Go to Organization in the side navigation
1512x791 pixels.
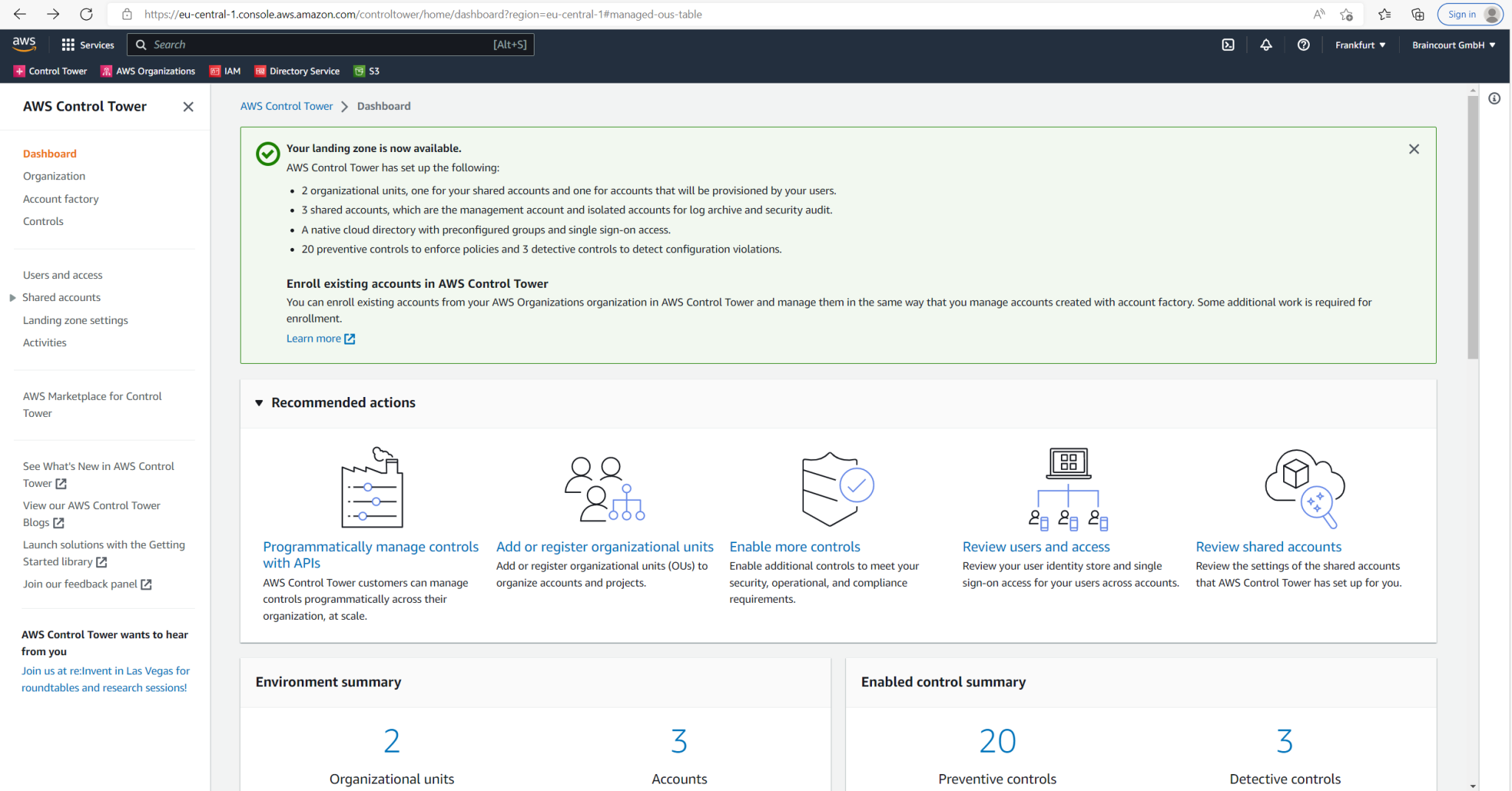[x=54, y=176]
